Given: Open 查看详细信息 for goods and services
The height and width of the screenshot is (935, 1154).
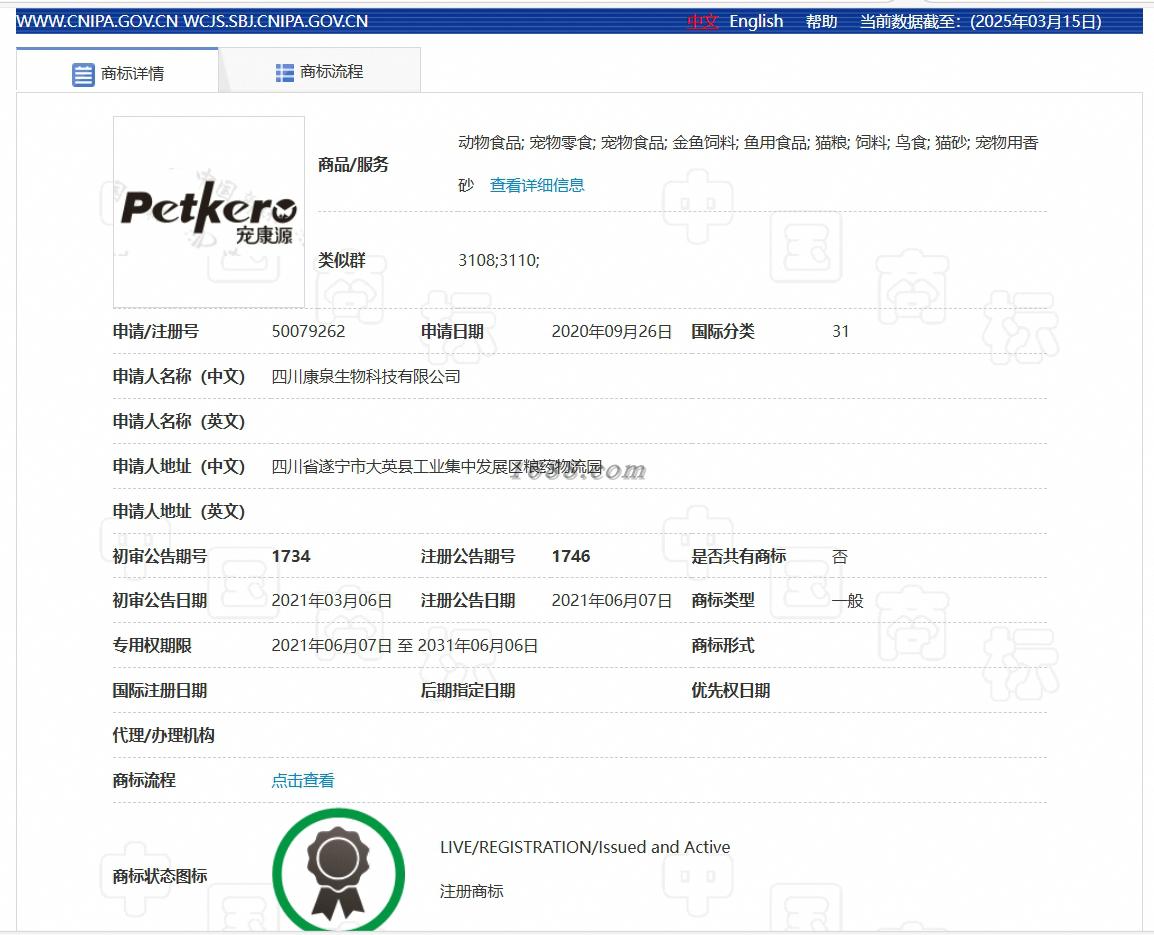Looking at the screenshot, I should 537,186.
